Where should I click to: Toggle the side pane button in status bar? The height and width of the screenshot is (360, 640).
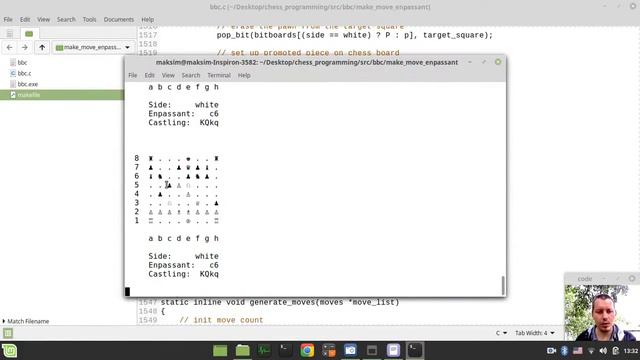pyautogui.click(x=8, y=333)
